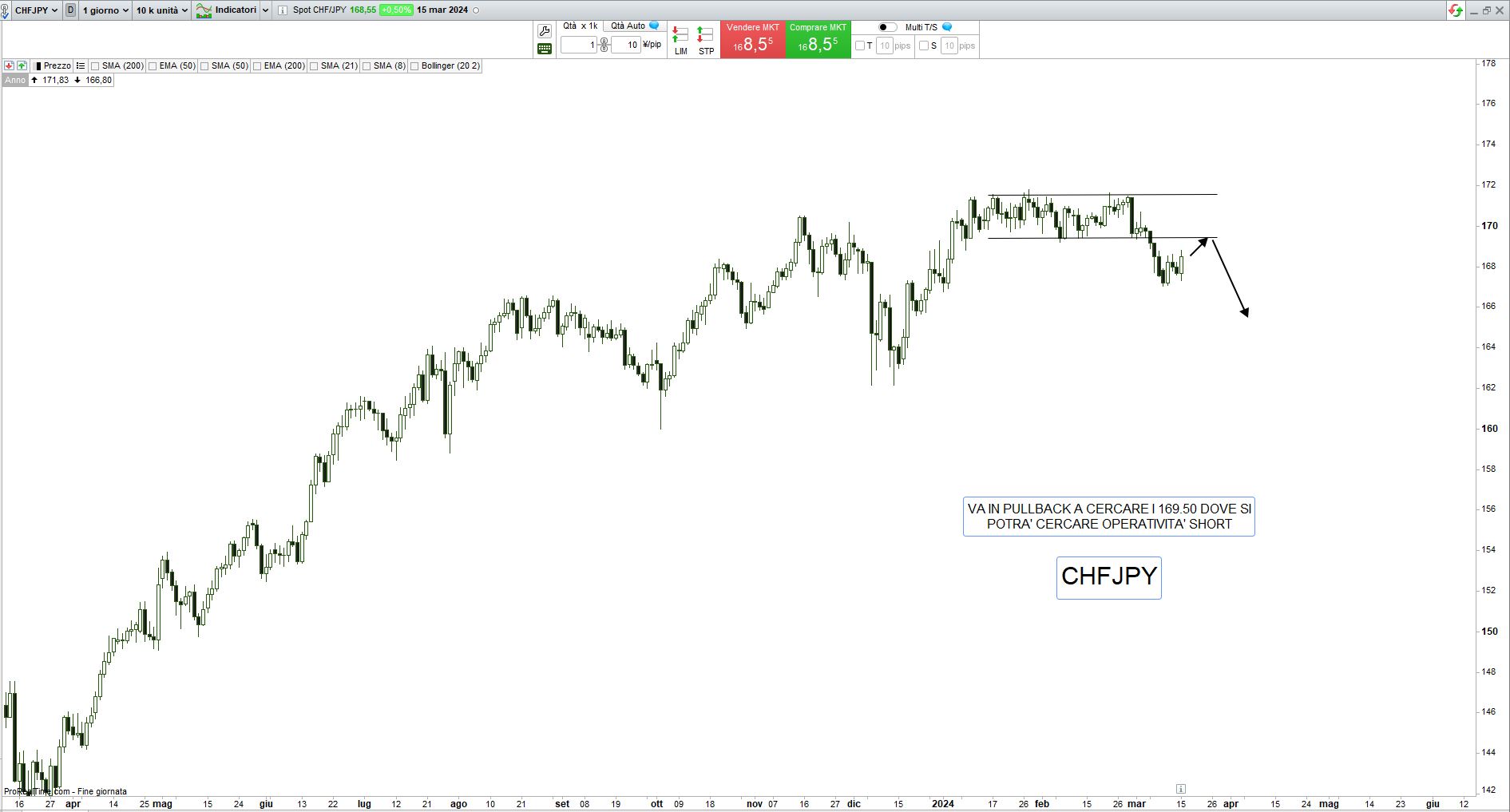Click the D timeframe shortcut button
Viewport: 1510px width, 812px height.
click(71, 10)
